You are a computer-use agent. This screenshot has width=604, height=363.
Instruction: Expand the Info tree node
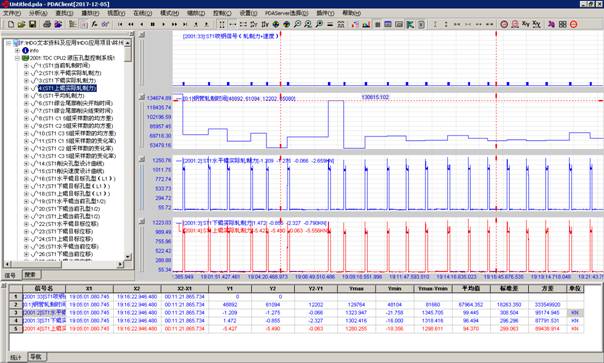pos(17,50)
